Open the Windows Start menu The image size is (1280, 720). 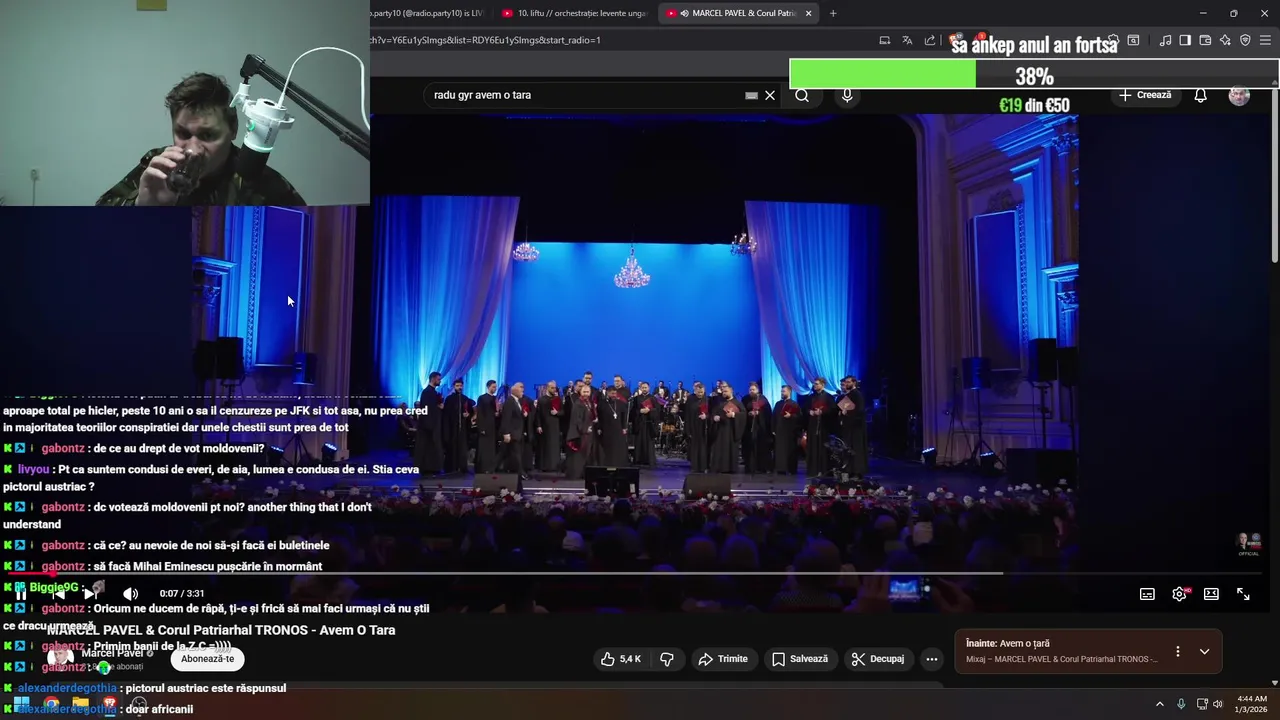(21, 704)
